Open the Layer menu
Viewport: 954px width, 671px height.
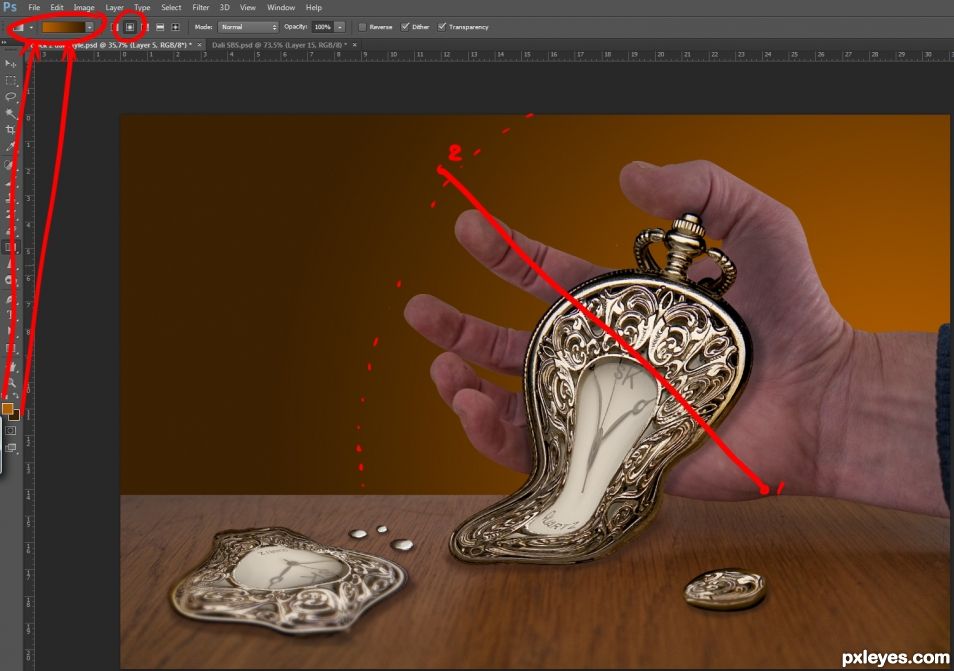click(114, 7)
